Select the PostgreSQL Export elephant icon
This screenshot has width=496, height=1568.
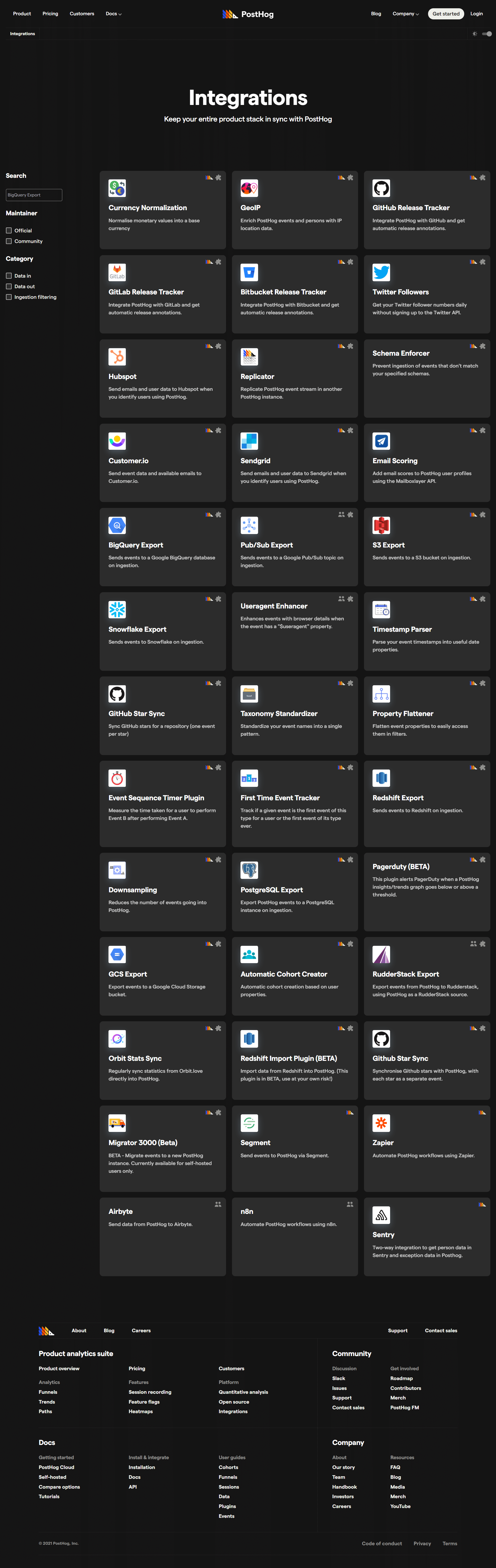(249, 870)
